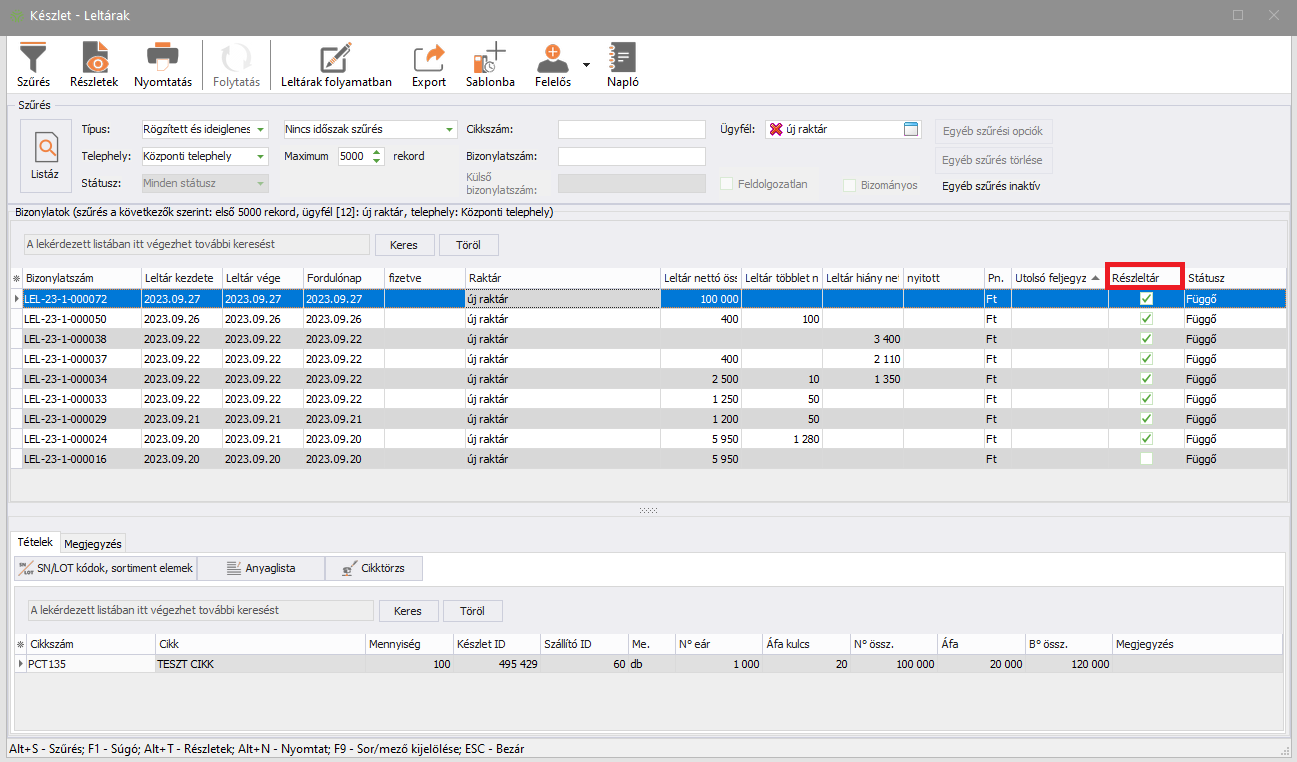Select the Tételek tab
This screenshot has width=1297, height=762.
[36, 542]
